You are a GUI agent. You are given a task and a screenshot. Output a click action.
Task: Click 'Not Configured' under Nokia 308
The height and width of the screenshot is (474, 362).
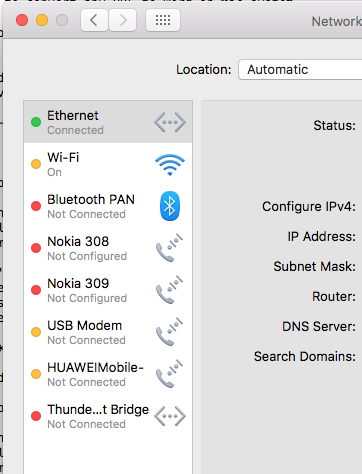click(87, 256)
